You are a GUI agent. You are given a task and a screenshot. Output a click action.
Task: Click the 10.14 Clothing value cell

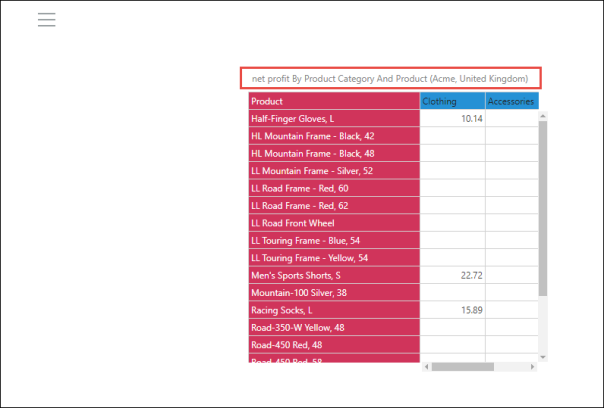(x=452, y=118)
